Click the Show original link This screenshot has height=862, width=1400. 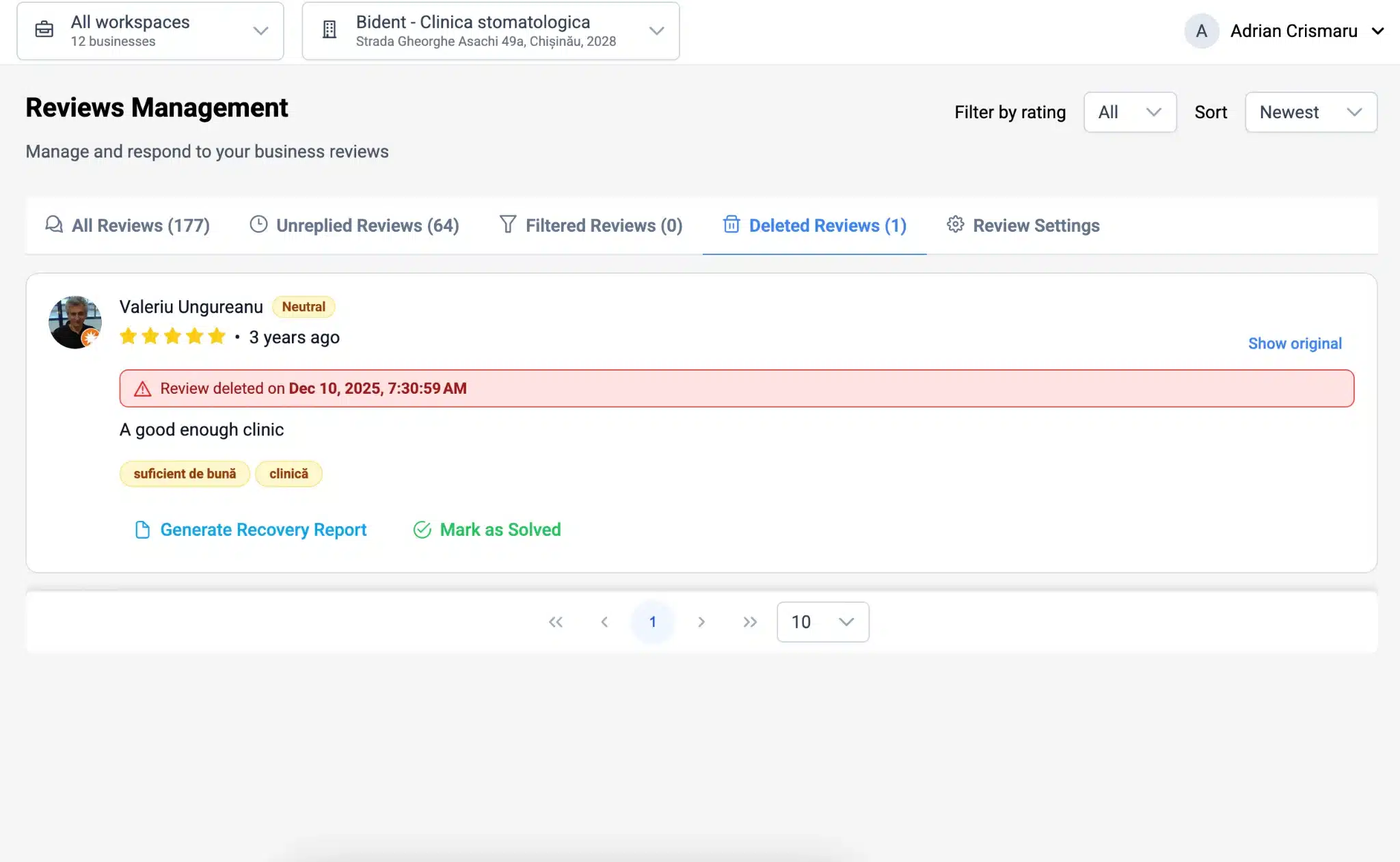coord(1295,343)
